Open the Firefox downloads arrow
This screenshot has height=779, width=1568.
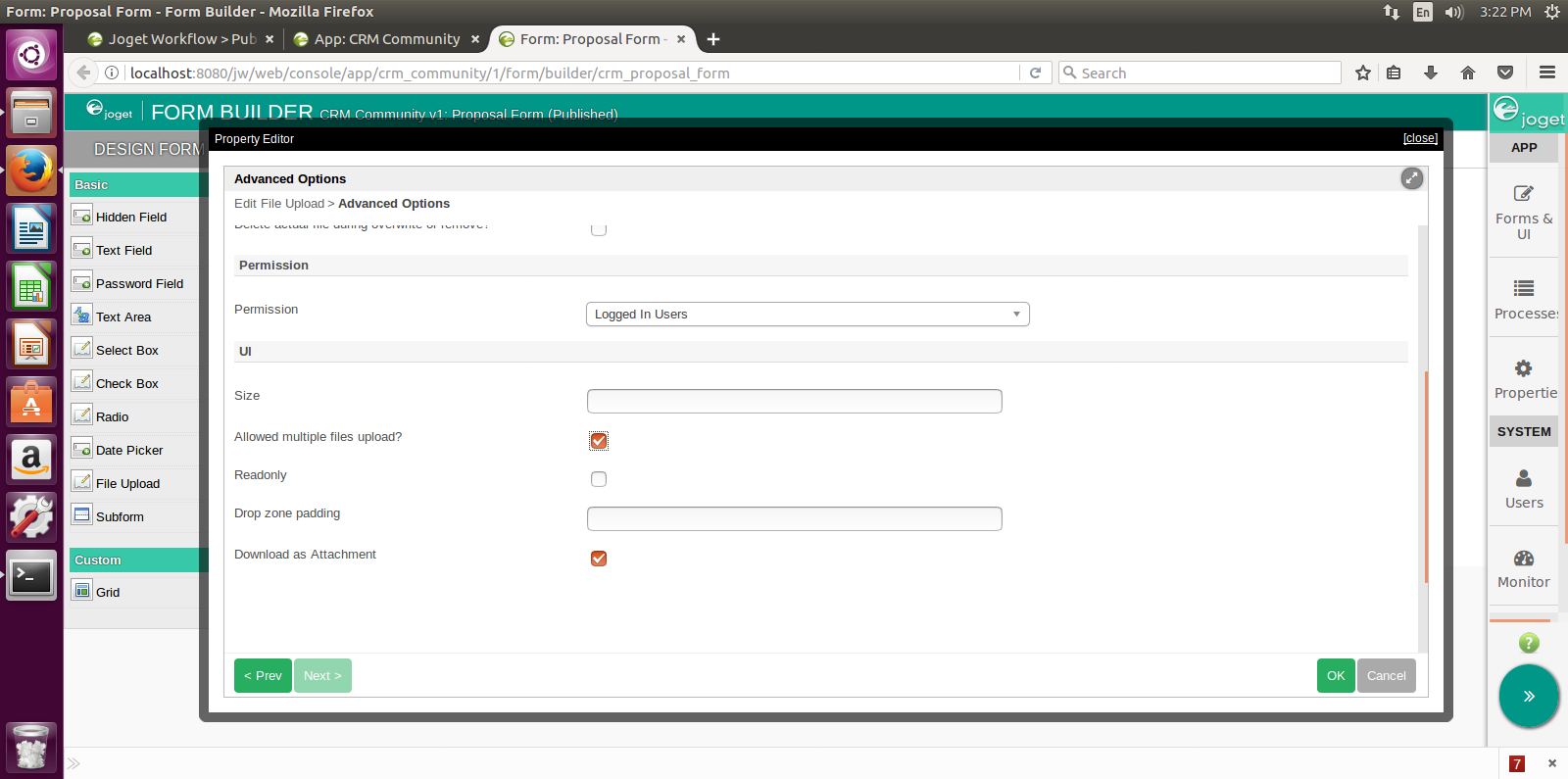[1431, 73]
